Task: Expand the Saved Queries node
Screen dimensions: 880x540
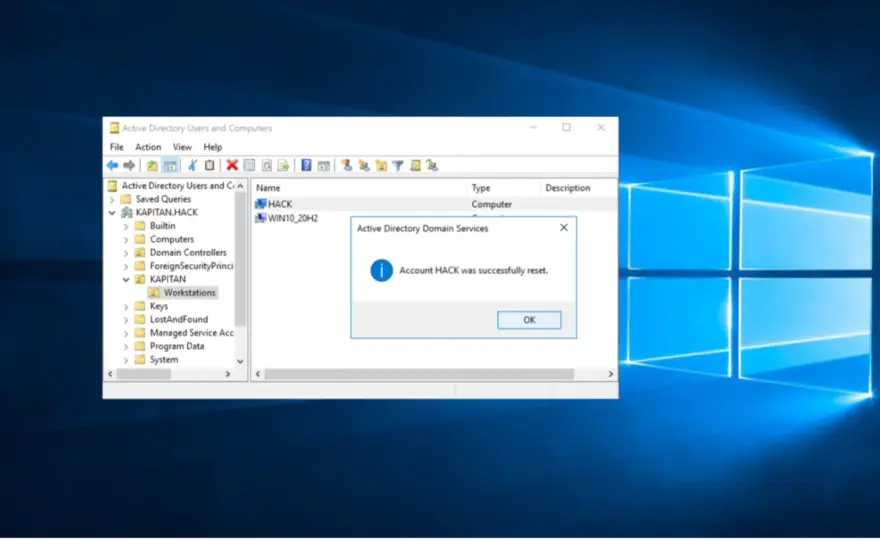Action: pos(112,199)
